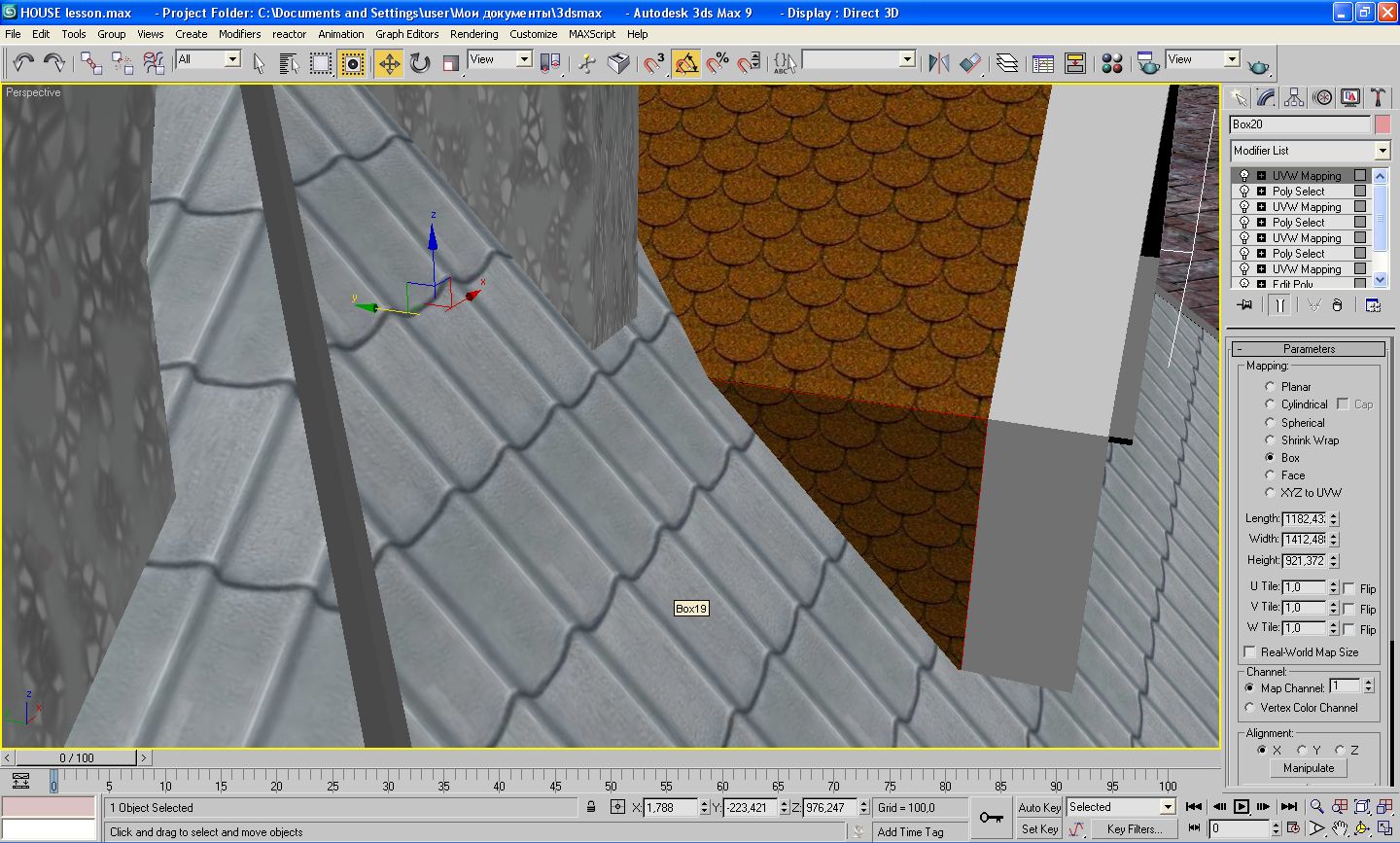
Task: Click the Remove Modifier trash icon
Action: [1337, 304]
